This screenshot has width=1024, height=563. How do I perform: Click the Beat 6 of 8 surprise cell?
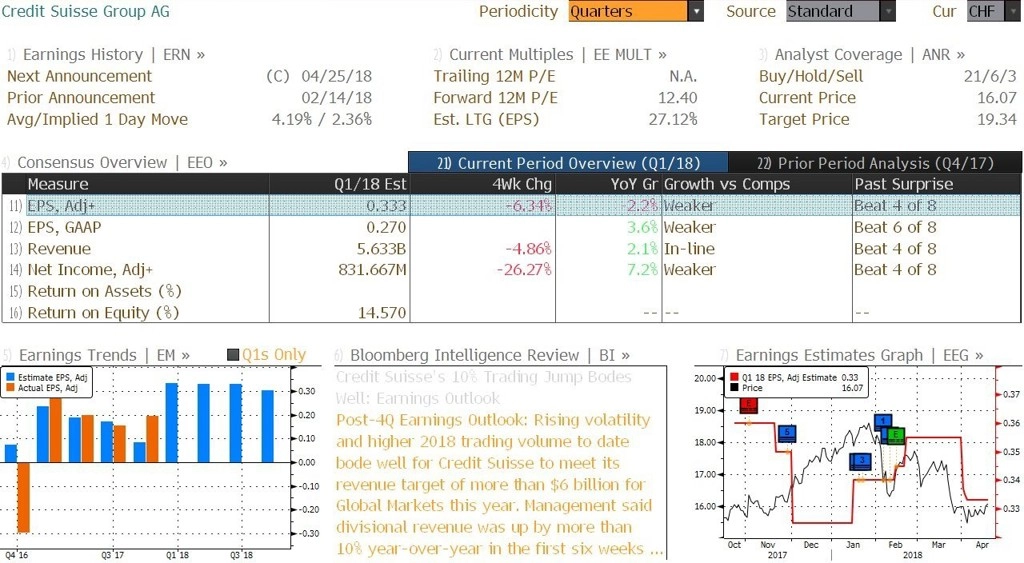click(x=895, y=227)
